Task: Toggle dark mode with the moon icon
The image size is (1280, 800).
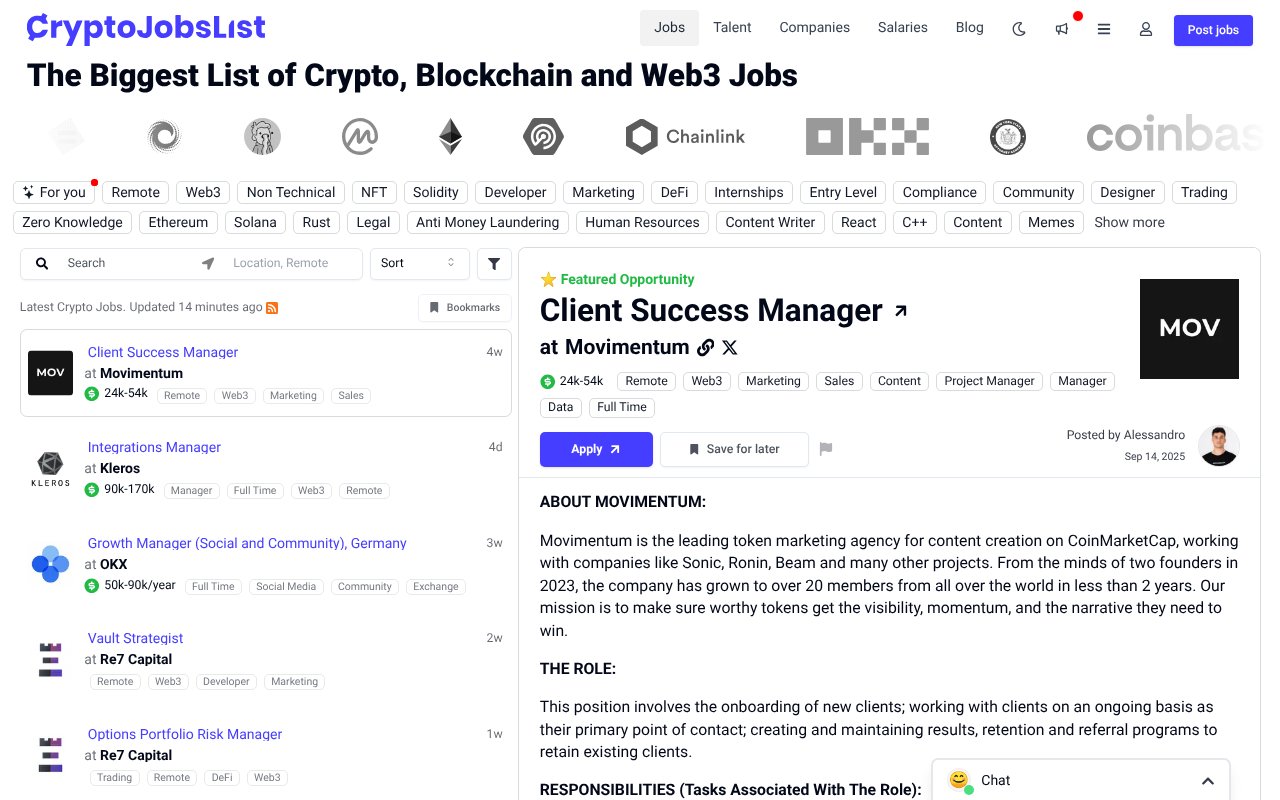Action: point(1018,30)
